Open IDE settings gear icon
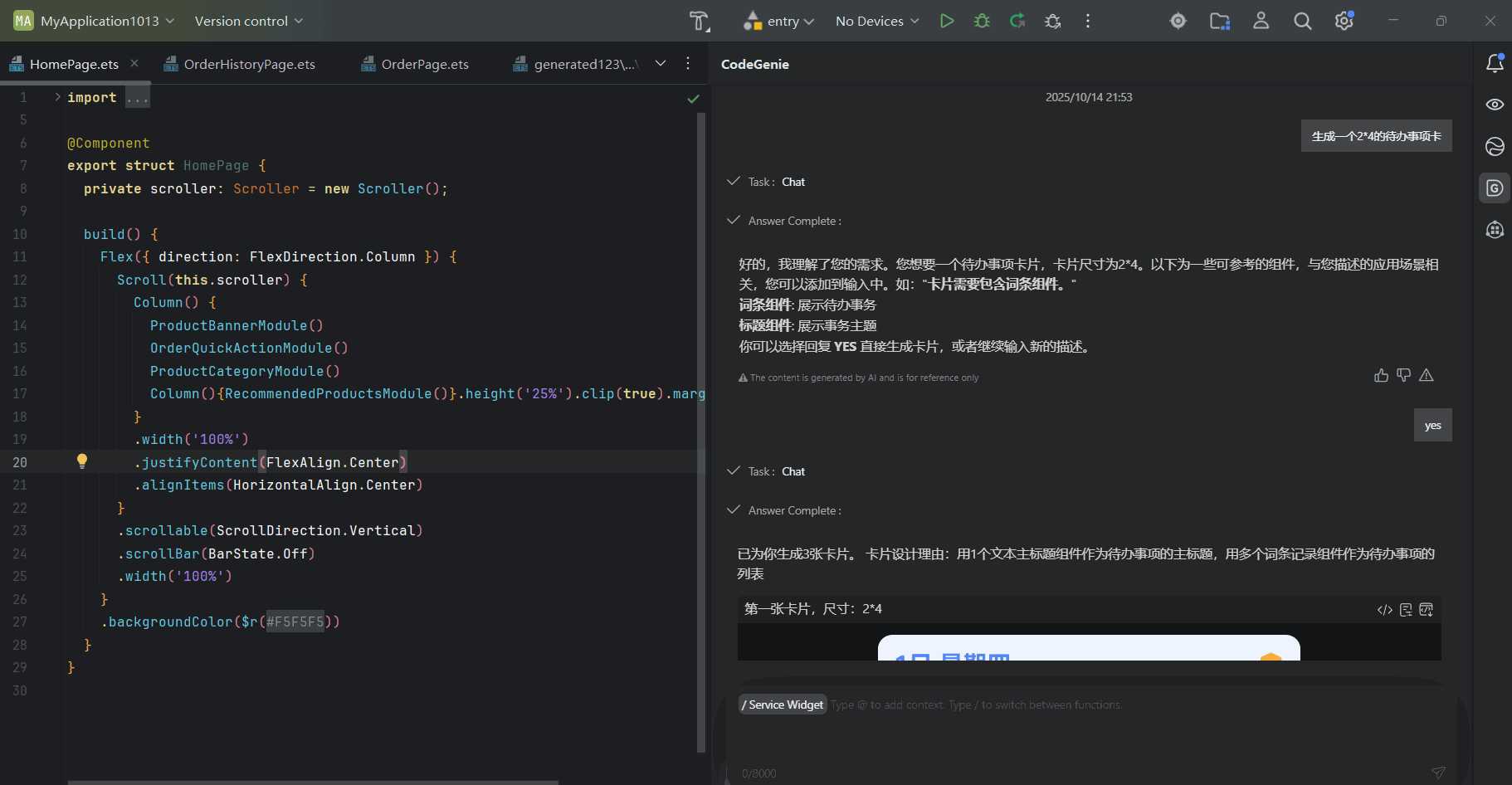Screen dimensions: 1512x785 point(1344,21)
